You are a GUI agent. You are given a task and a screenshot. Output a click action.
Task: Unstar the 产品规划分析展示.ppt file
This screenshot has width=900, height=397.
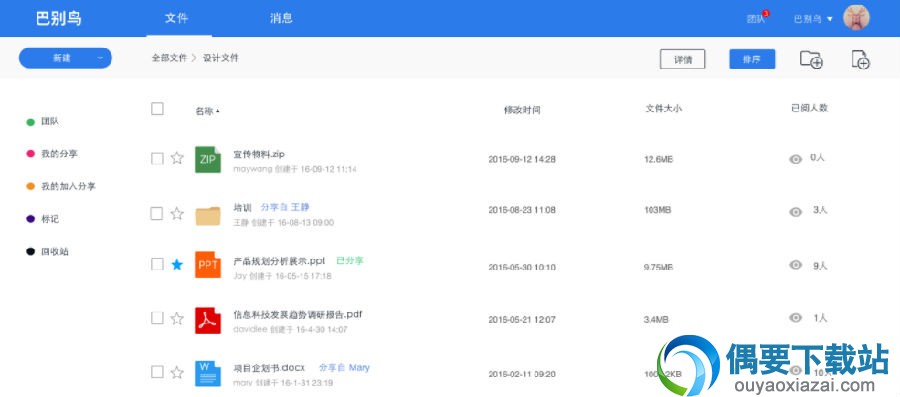pyautogui.click(x=177, y=264)
